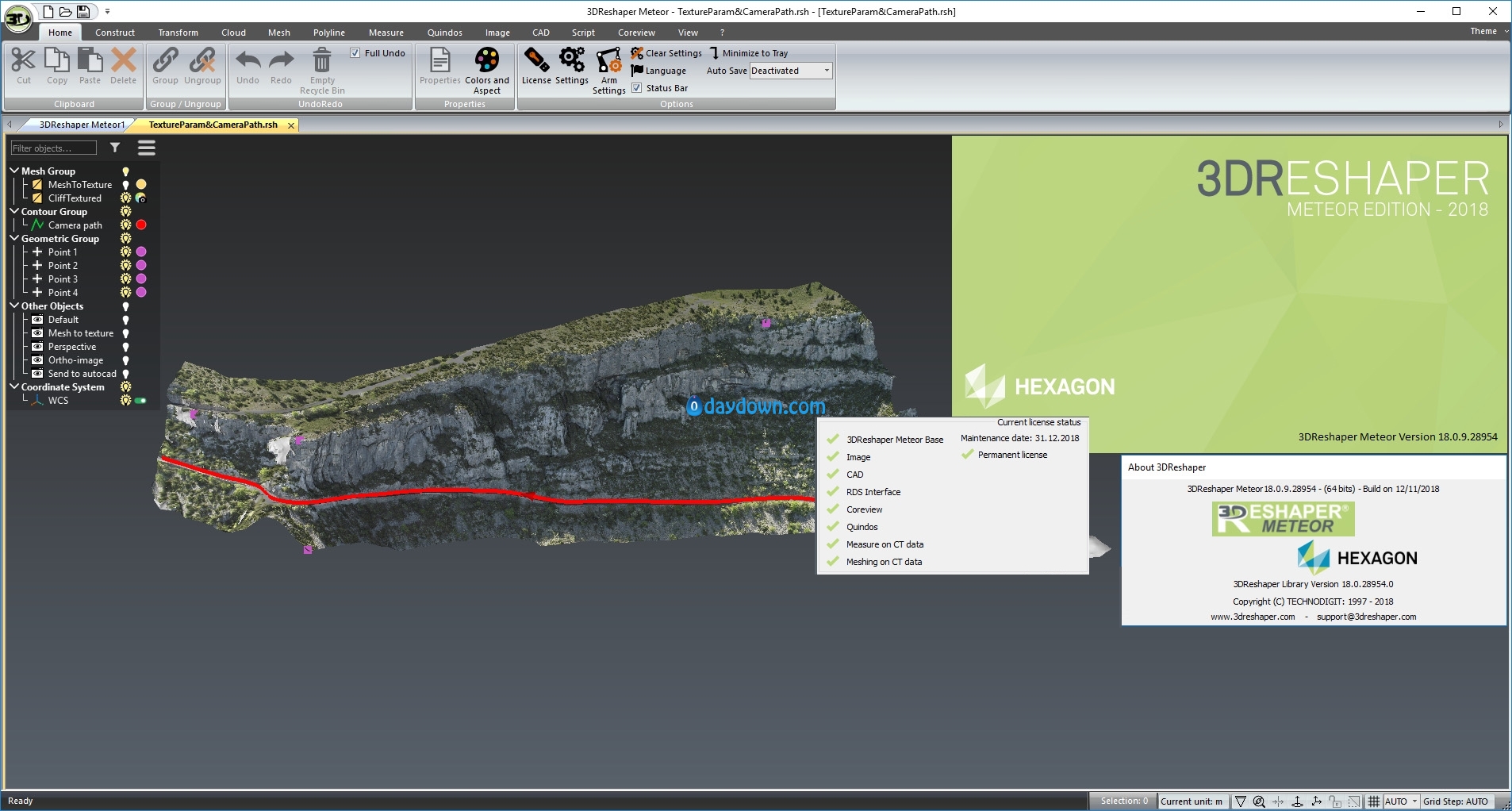
Task: Click the vertical axis rotation icon in status bar
Action: (1298, 801)
